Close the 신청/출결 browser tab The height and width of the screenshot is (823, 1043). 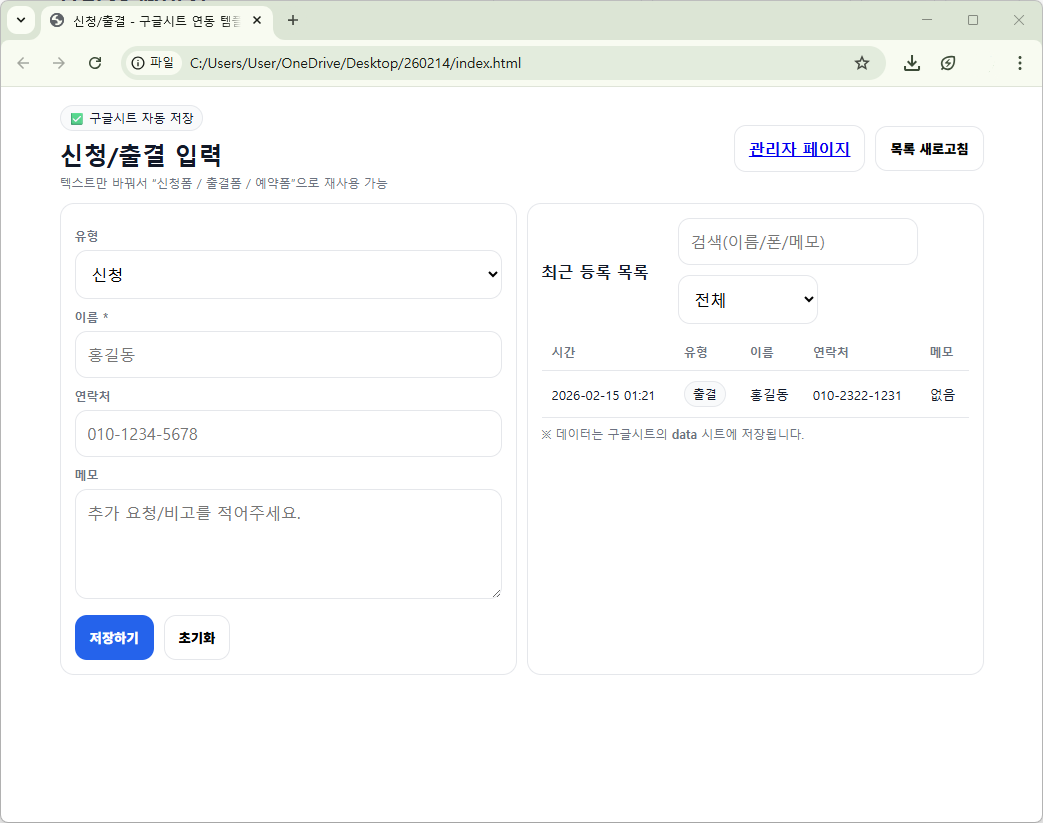click(x=257, y=20)
